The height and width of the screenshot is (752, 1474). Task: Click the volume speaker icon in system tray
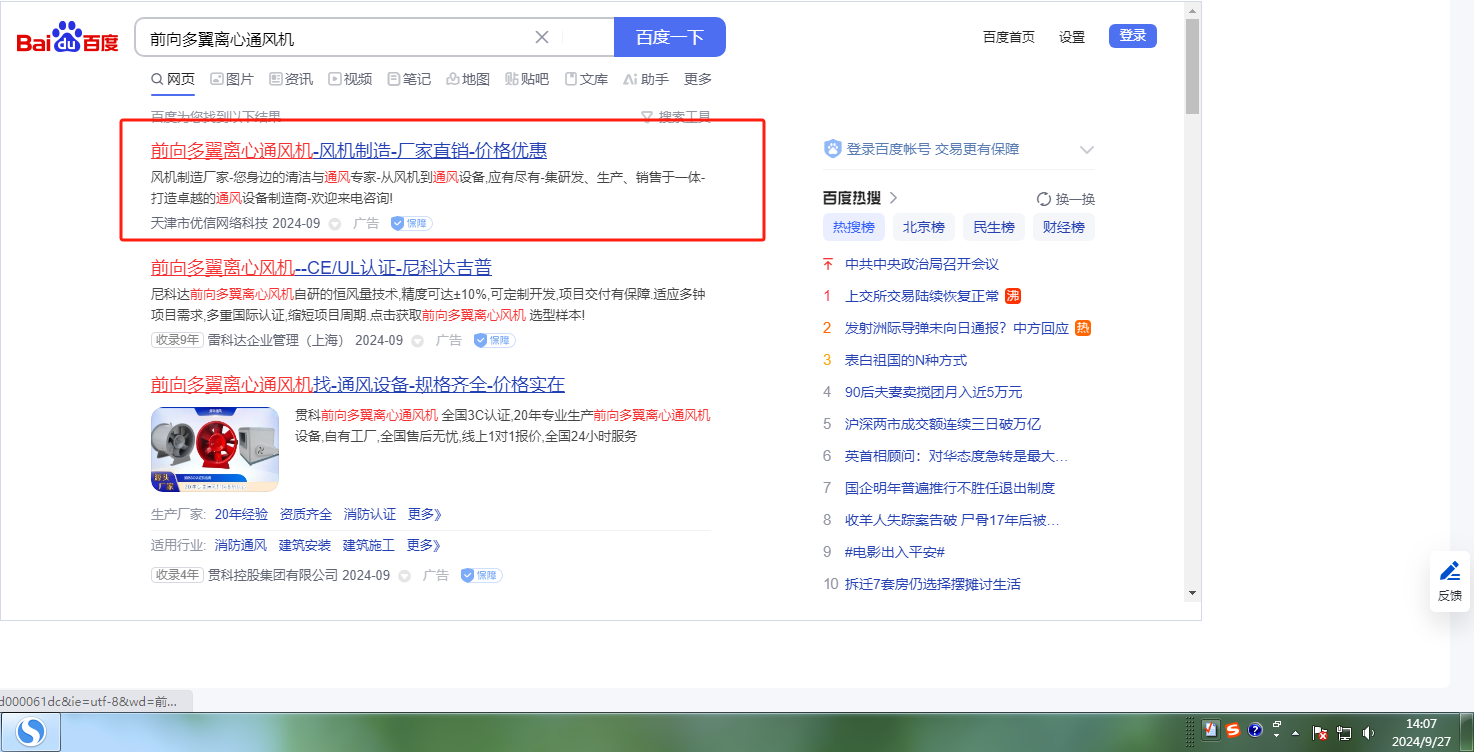coord(1368,732)
